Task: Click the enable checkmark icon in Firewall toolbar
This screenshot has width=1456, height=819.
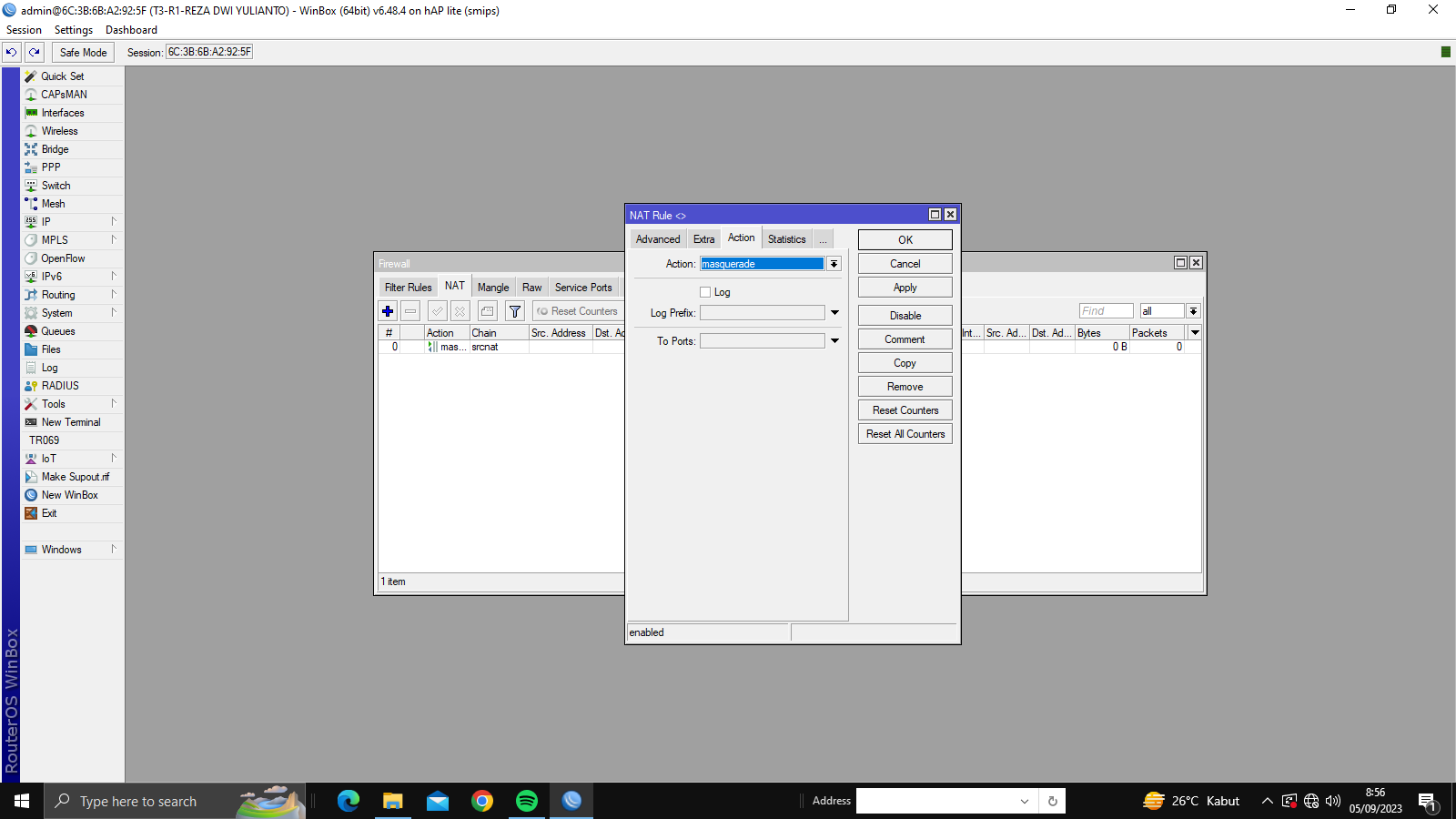Action: (x=438, y=311)
